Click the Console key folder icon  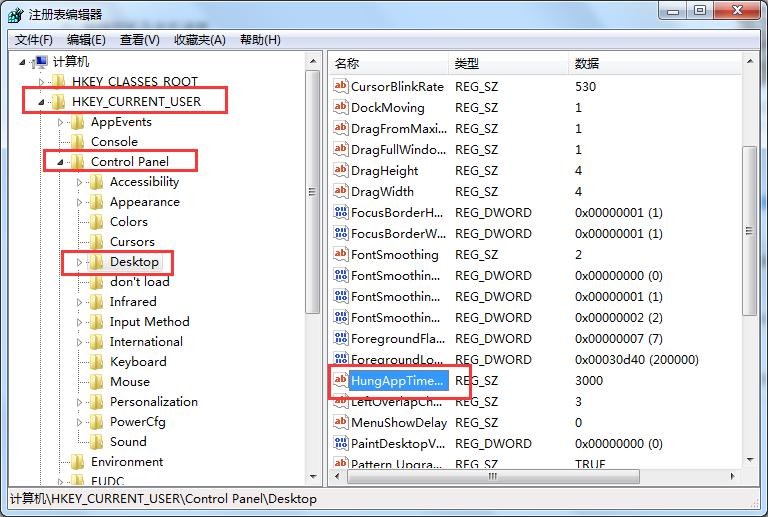click(78, 141)
